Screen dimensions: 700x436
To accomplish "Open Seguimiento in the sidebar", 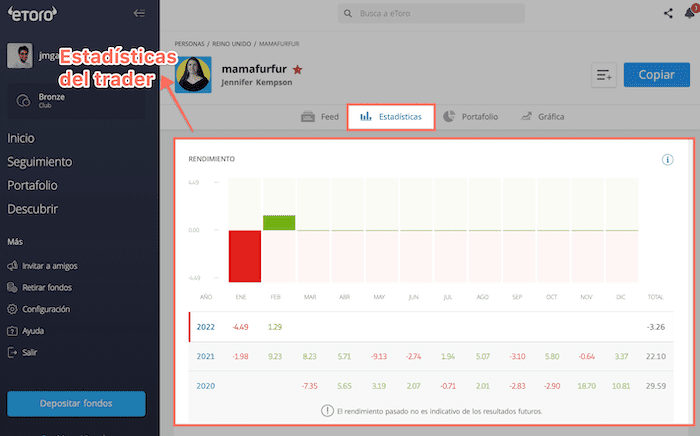I will click(40, 162).
